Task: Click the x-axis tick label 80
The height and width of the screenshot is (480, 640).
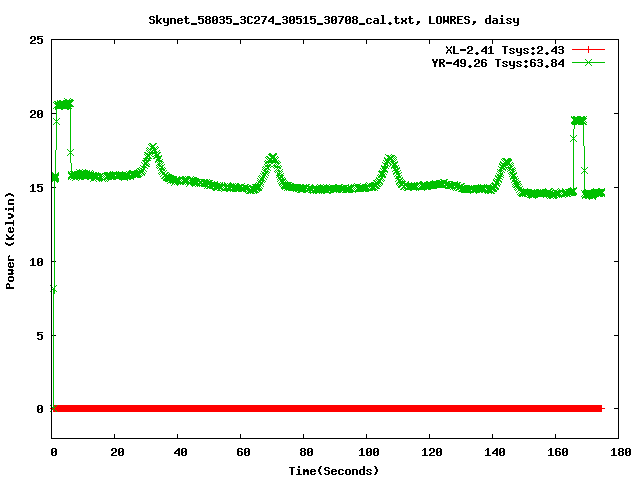Action: (x=306, y=452)
